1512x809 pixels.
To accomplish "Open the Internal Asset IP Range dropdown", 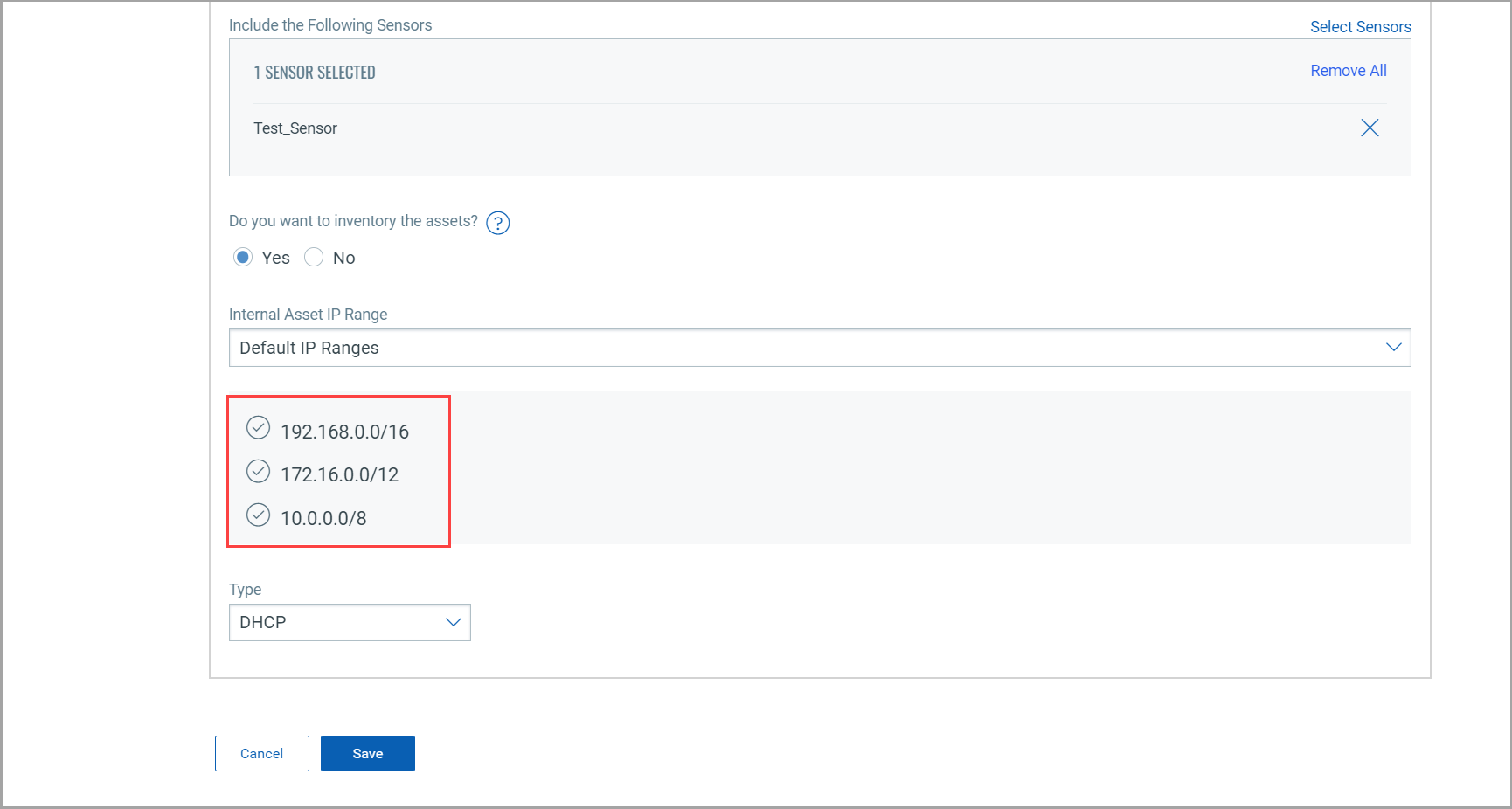I will pos(819,347).
